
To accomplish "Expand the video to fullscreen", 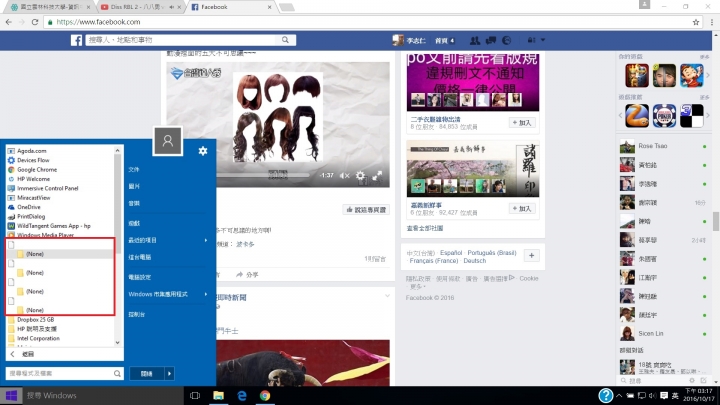I will [x=377, y=175].
